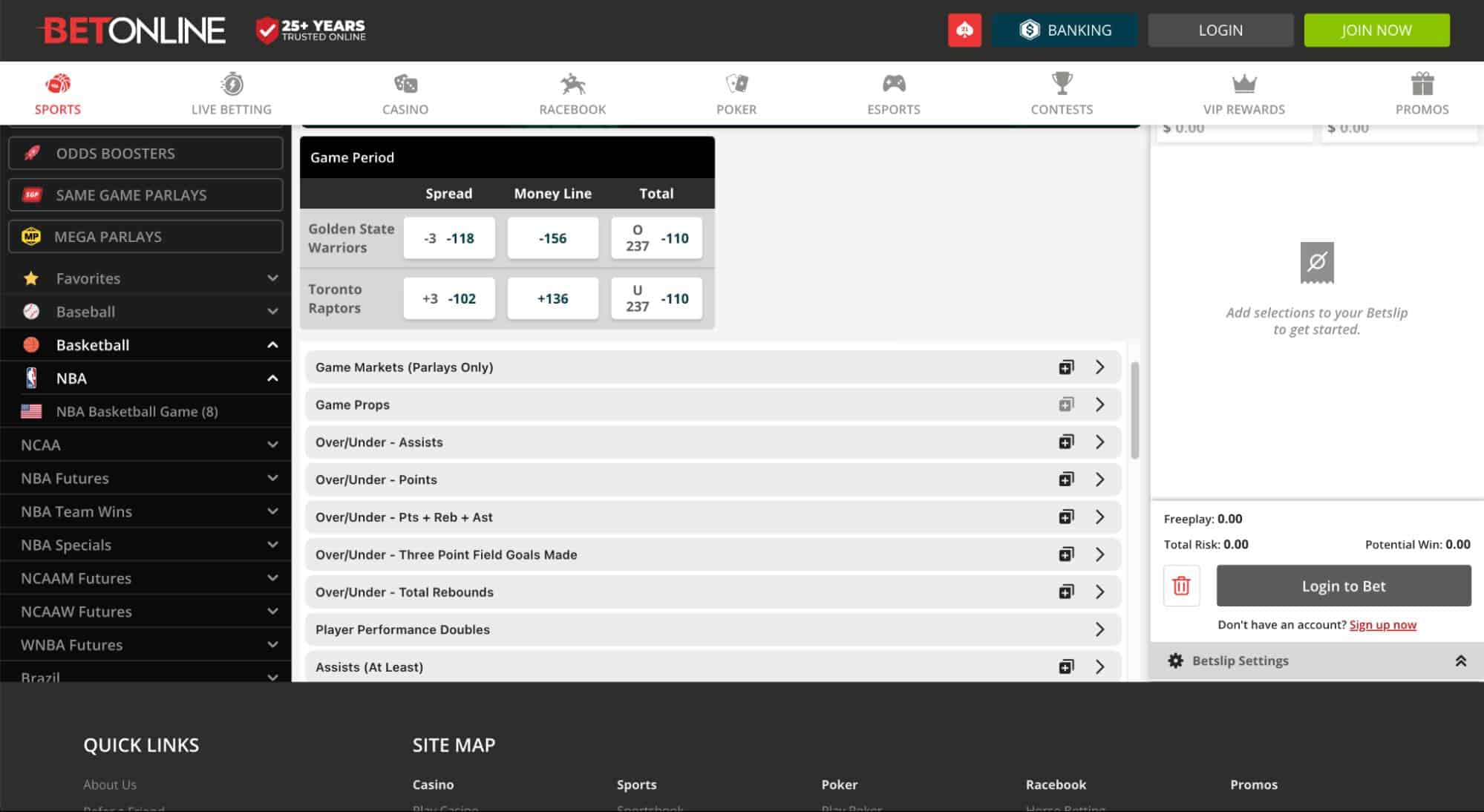
Task: Click the JOIN NOW button
Action: 1376,30
